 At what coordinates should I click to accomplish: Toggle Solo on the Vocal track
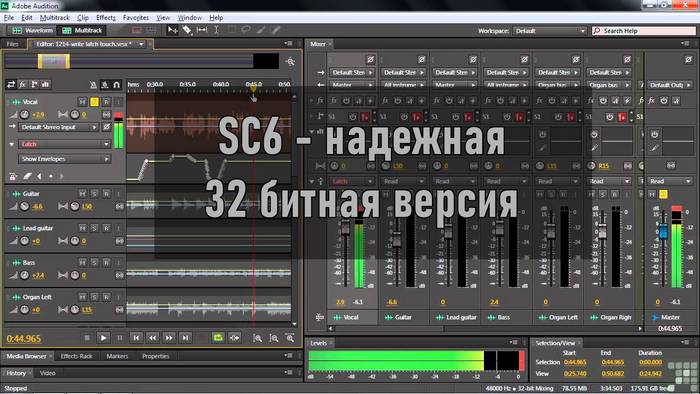coord(94,102)
